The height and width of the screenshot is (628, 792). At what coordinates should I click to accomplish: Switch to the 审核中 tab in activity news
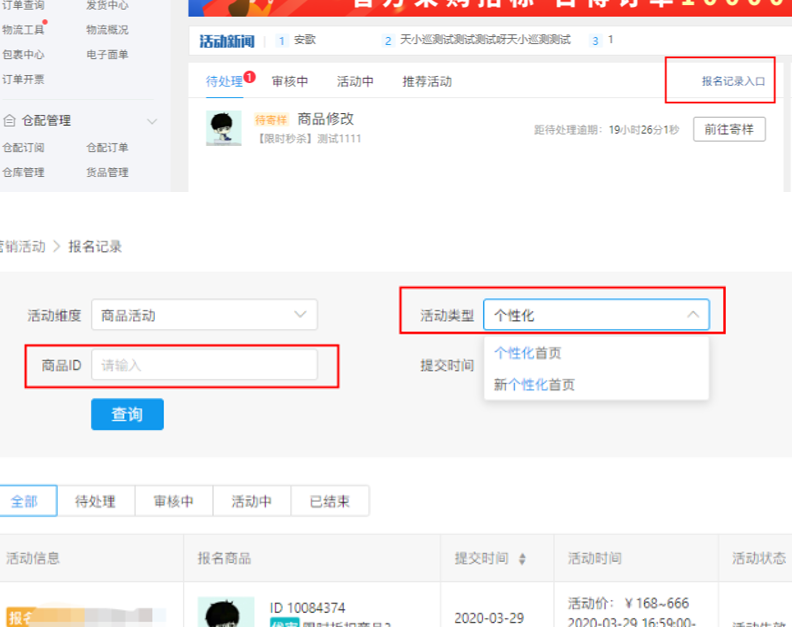(x=290, y=82)
